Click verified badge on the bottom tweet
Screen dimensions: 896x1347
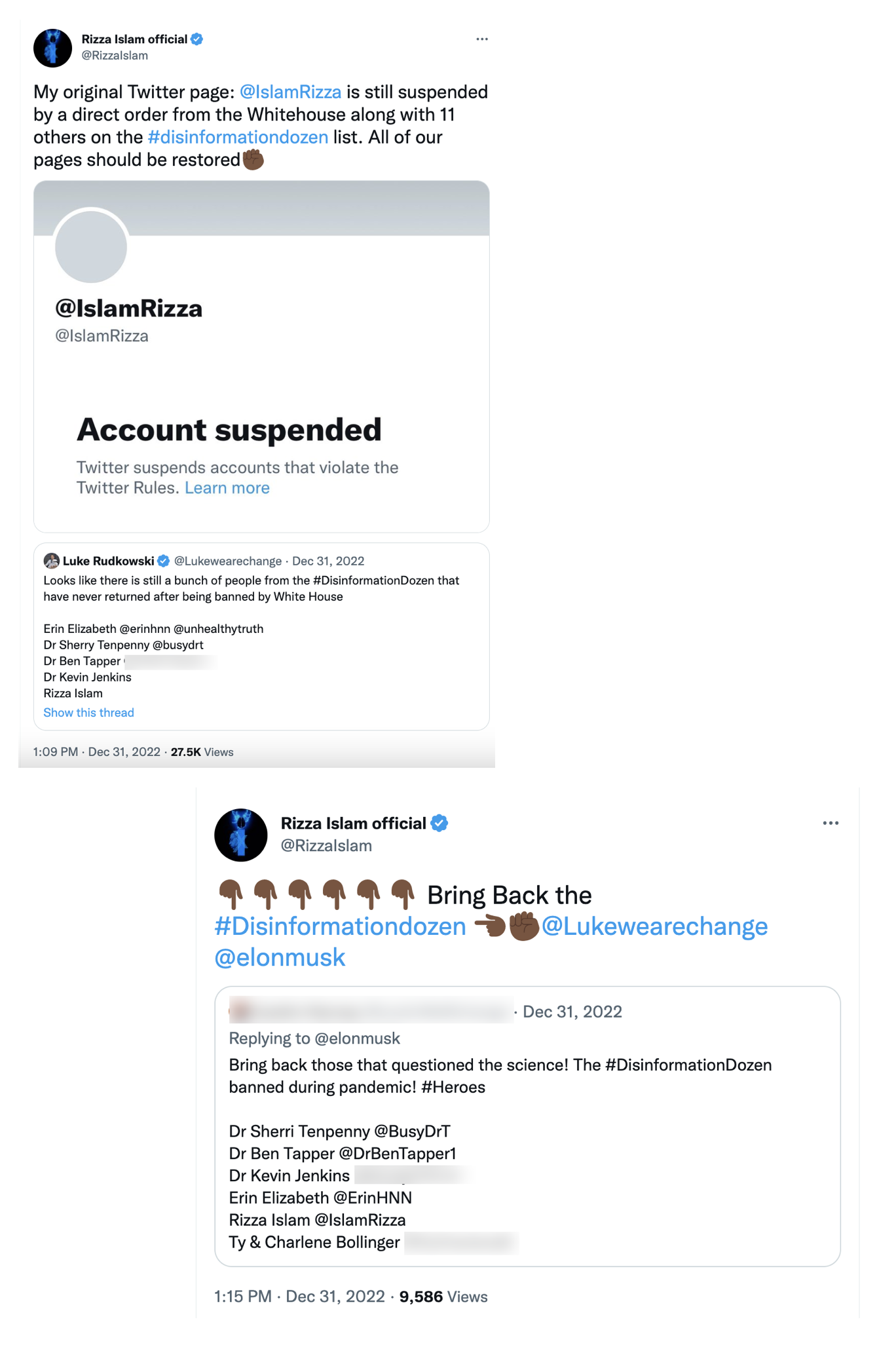pos(440,824)
